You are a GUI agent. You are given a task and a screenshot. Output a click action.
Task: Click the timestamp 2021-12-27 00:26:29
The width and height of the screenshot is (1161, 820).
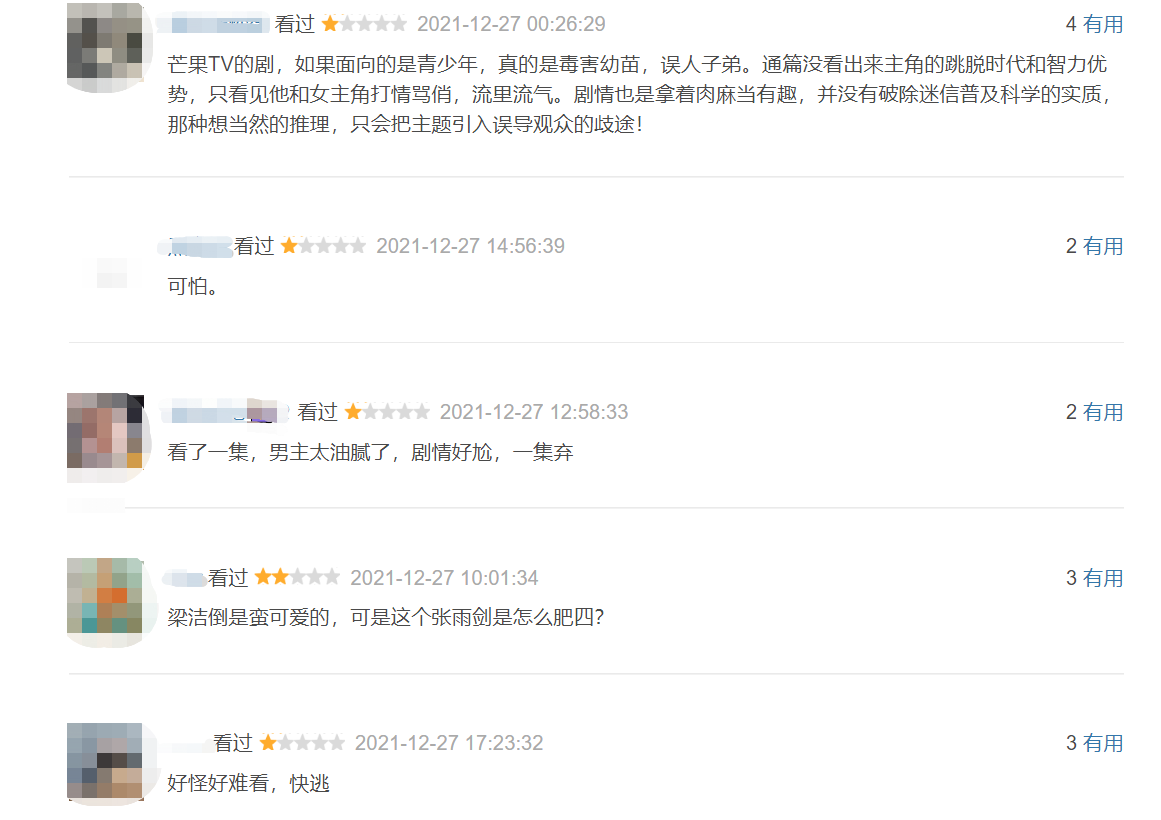pyautogui.click(x=512, y=24)
